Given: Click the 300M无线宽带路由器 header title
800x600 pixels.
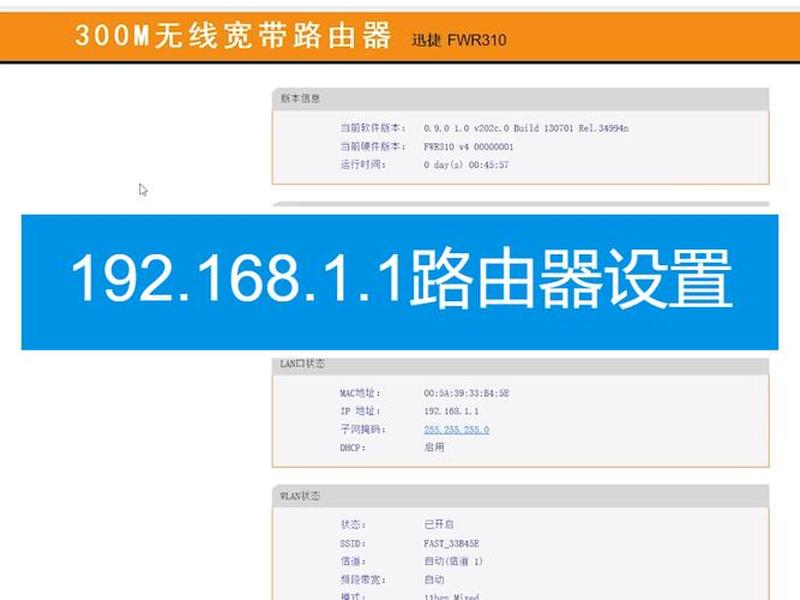Looking at the screenshot, I should point(233,36).
